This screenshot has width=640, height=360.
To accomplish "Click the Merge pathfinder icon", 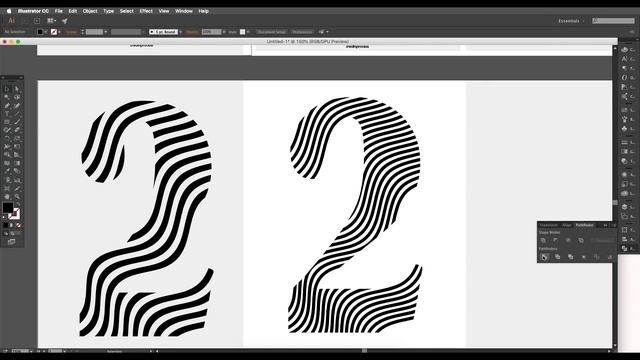I will point(570,257).
